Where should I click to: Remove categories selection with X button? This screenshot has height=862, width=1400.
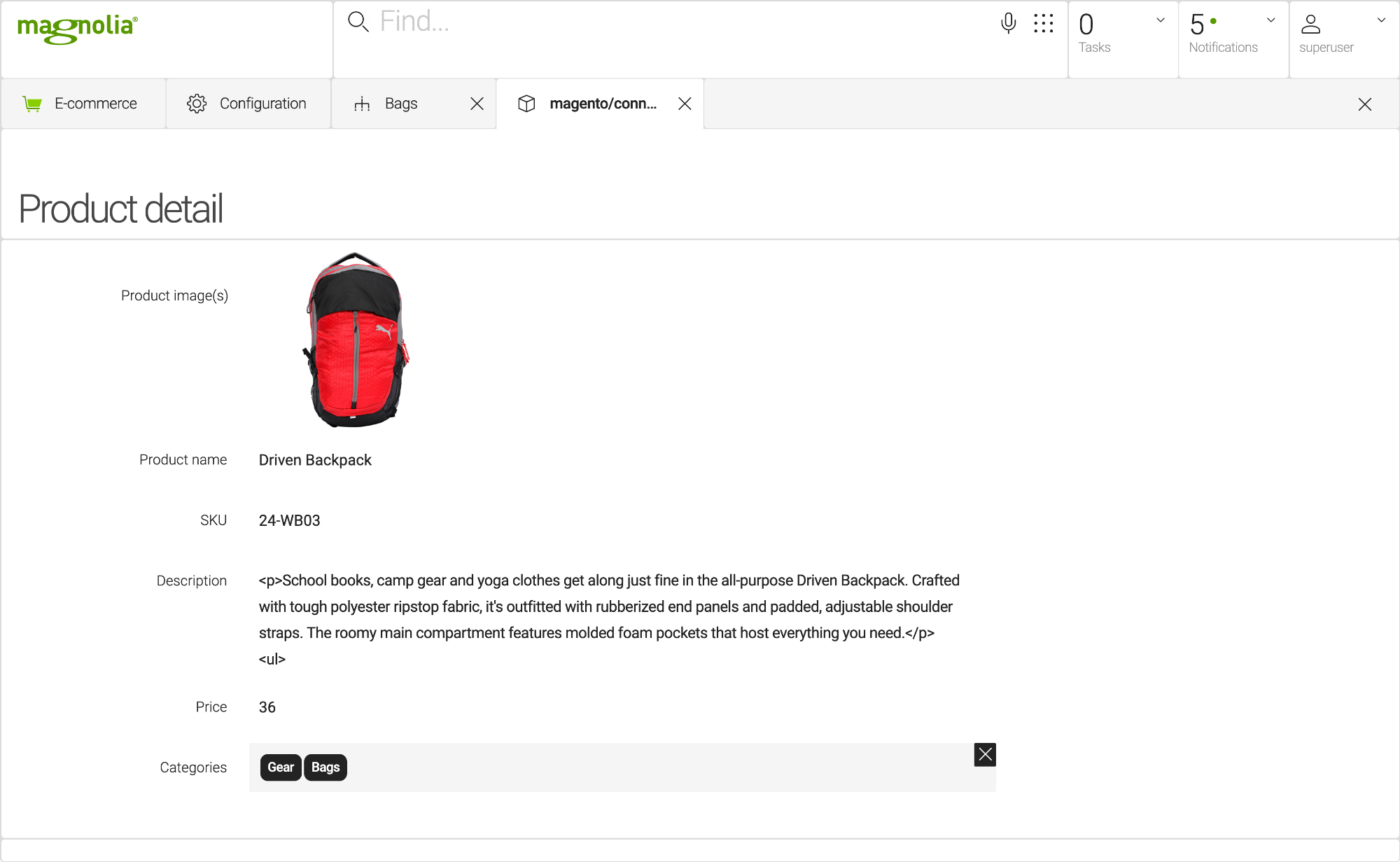tap(986, 754)
